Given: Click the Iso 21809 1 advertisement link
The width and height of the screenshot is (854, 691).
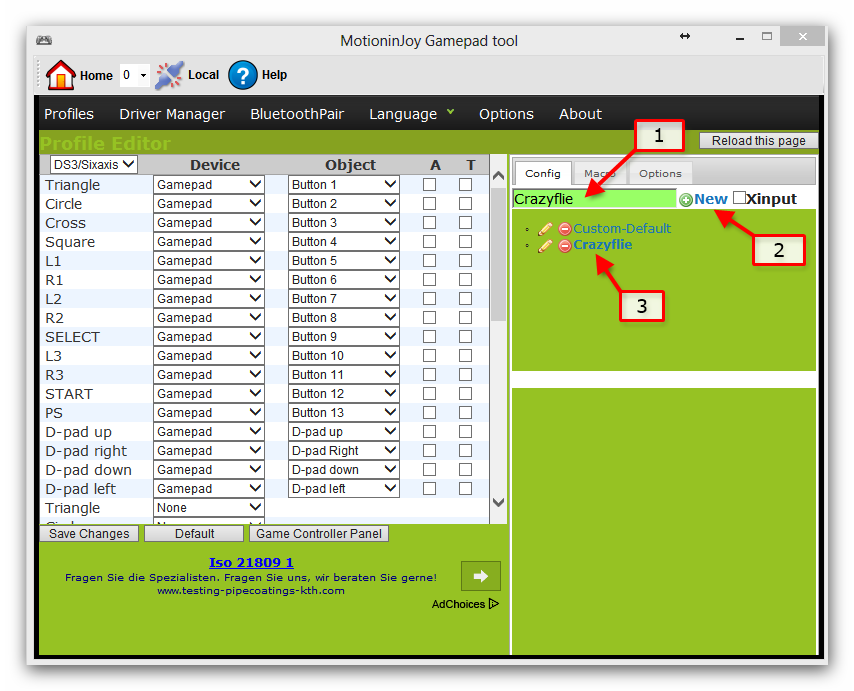Looking at the screenshot, I should pyautogui.click(x=250, y=562).
